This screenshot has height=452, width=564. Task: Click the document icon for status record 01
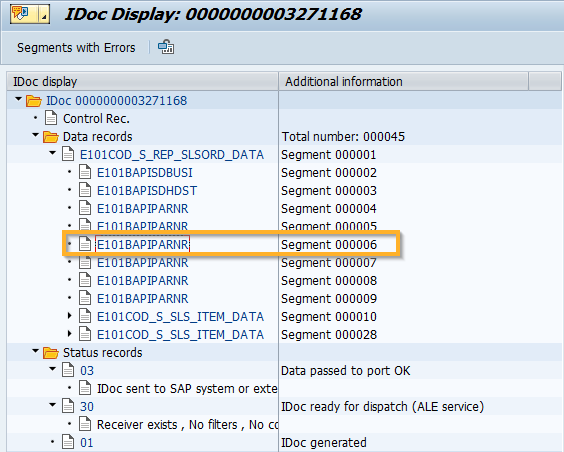(68, 442)
